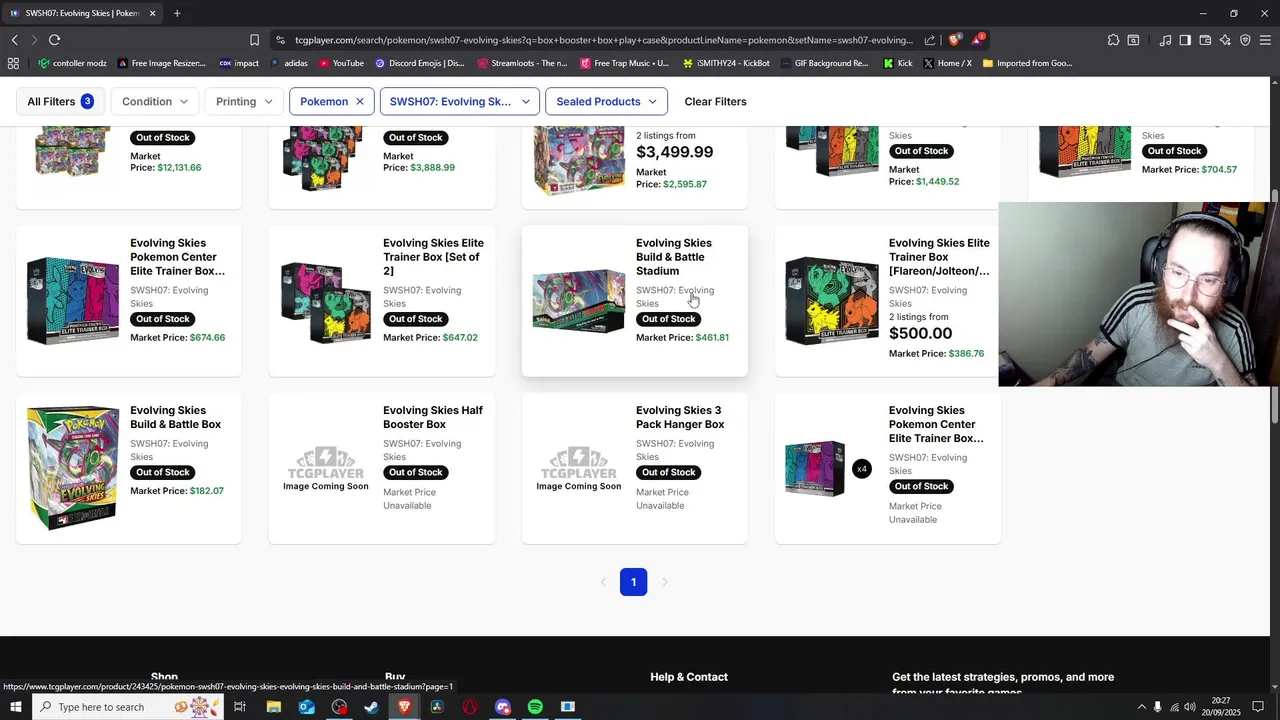1280x720 pixels.
Task: Click the bookmark icon beside the address bar
Action: (x=254, y=40)
